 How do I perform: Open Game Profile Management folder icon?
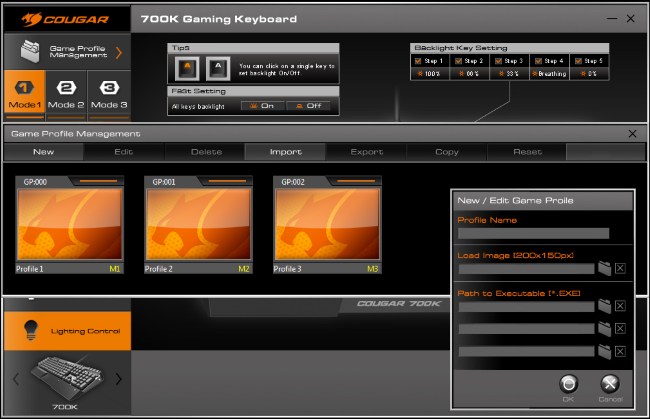[30, 52]
